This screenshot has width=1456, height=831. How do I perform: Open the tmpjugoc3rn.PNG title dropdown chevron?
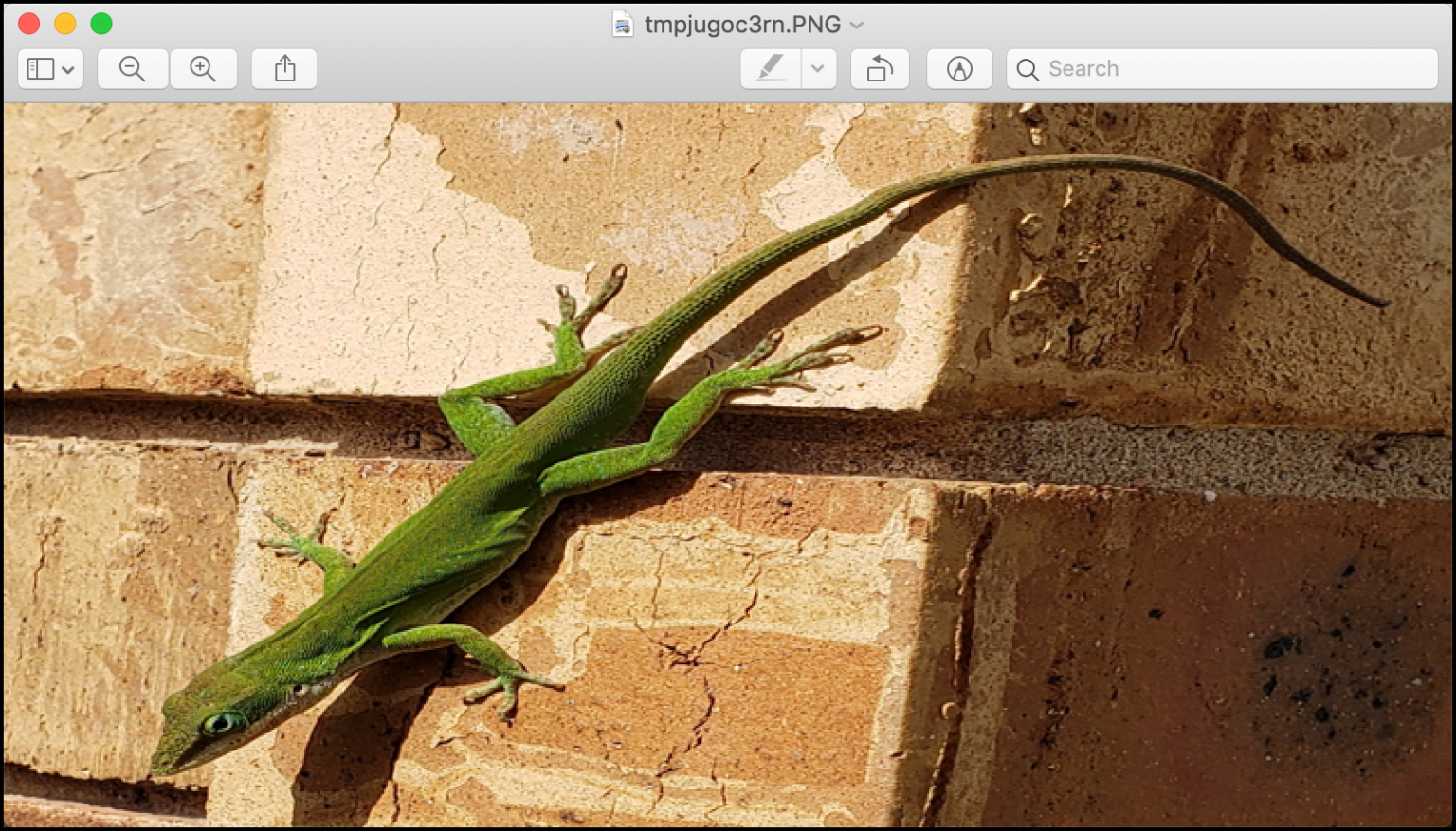pos(857,25)
